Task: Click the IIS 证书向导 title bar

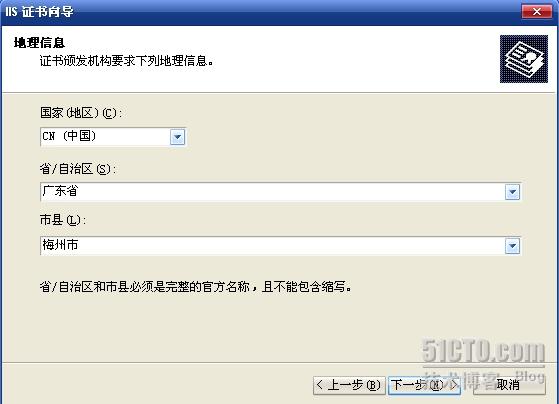Action: (262, 11)
